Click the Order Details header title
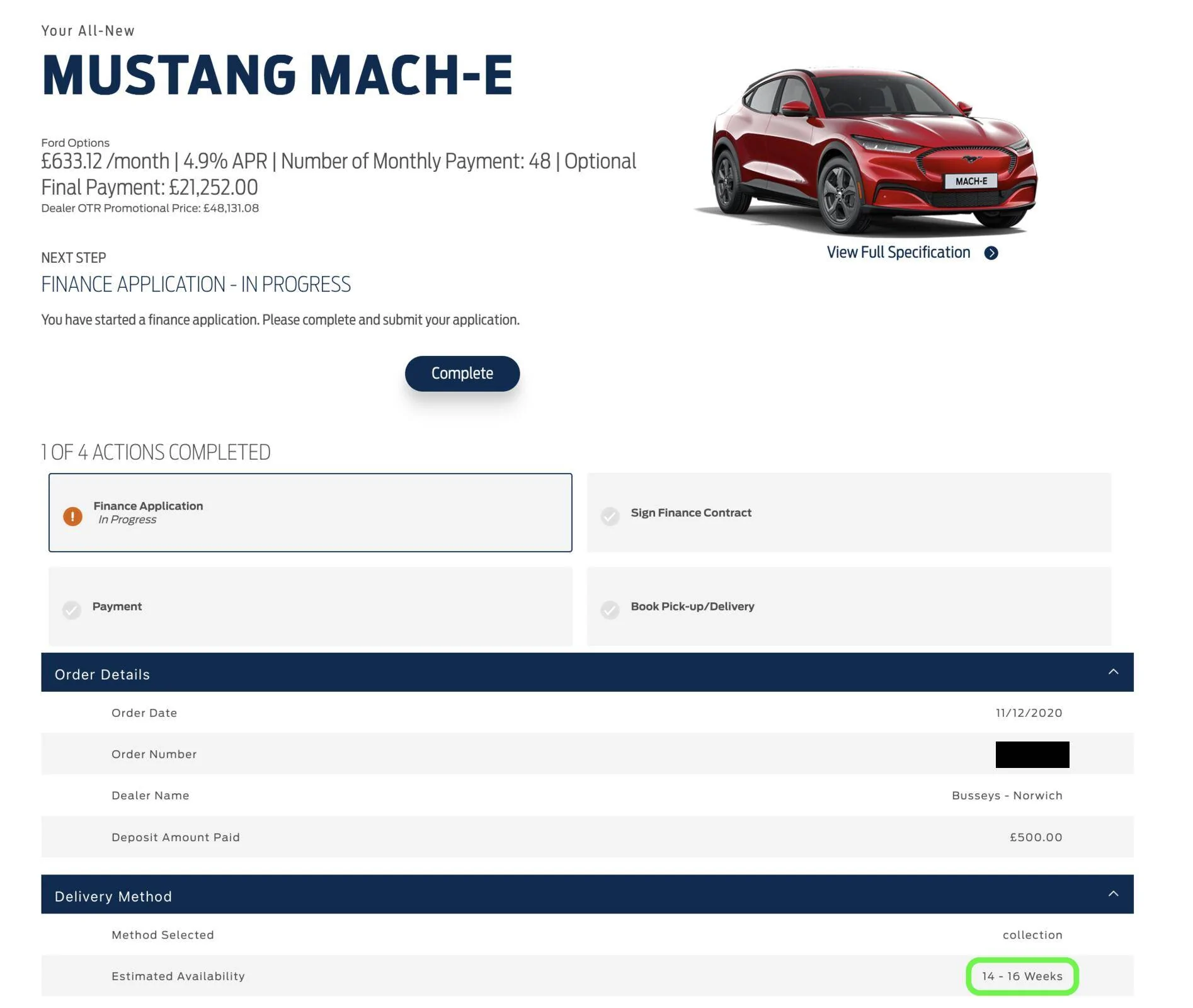 pyautogui.click(x=102, y=674)
